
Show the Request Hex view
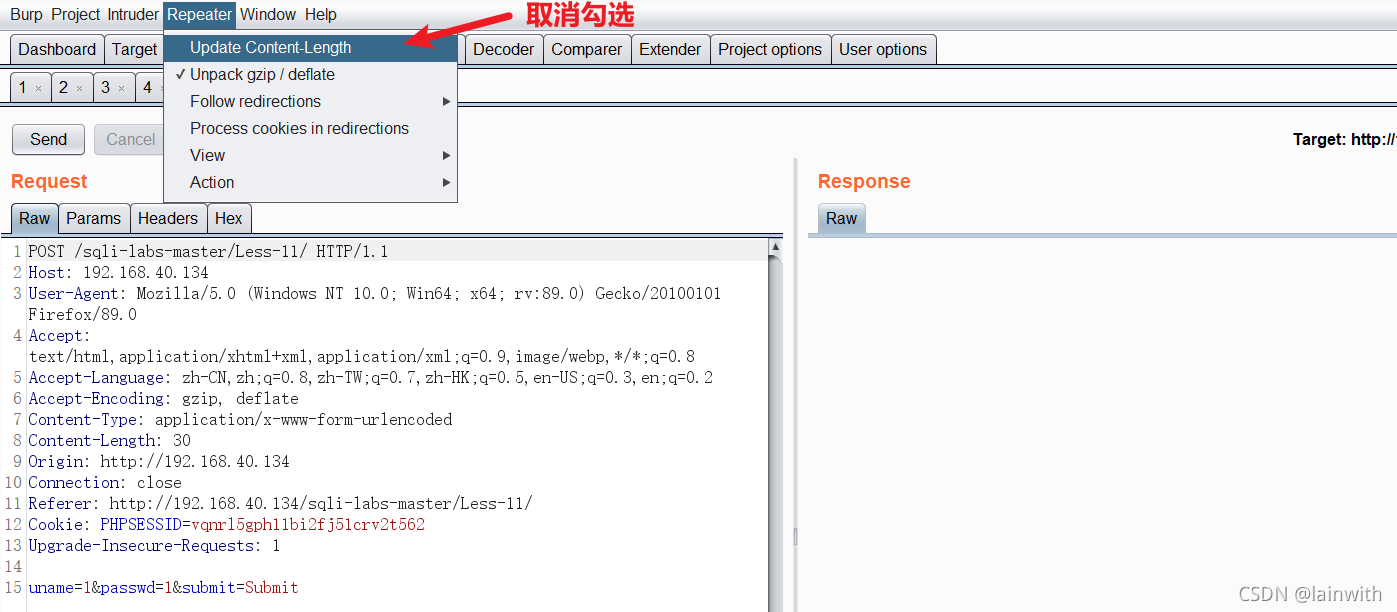coord(229,219)
